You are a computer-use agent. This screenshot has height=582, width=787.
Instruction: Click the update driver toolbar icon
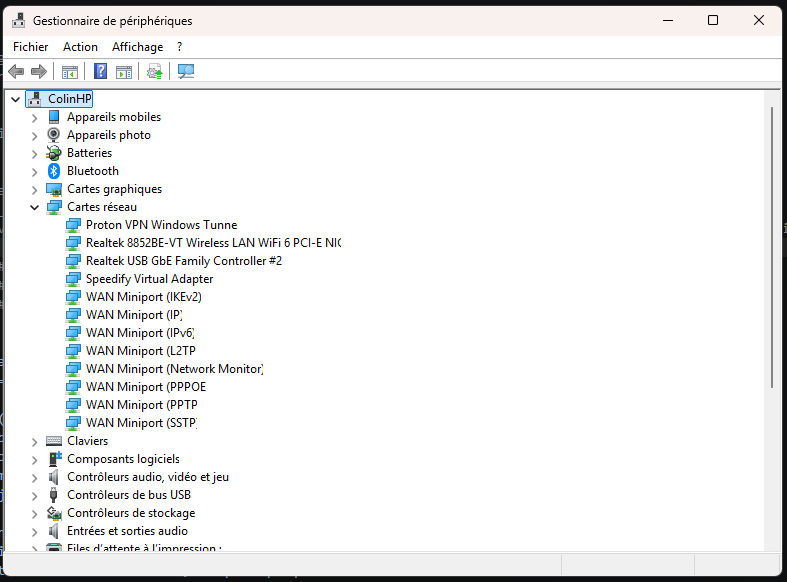[x=155, y=72]
